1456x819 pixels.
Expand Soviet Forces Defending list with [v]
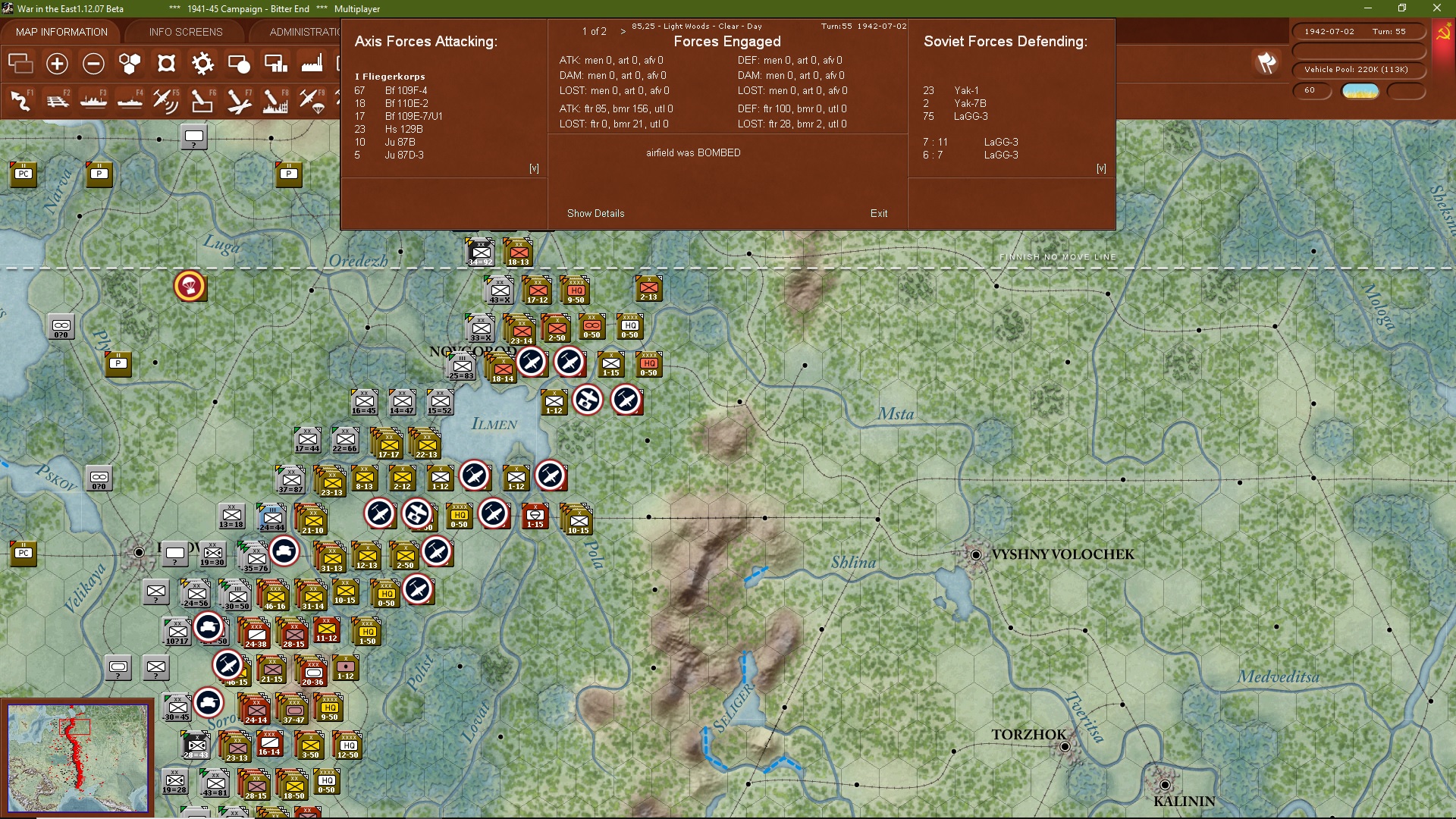[x=1101, y=168]
